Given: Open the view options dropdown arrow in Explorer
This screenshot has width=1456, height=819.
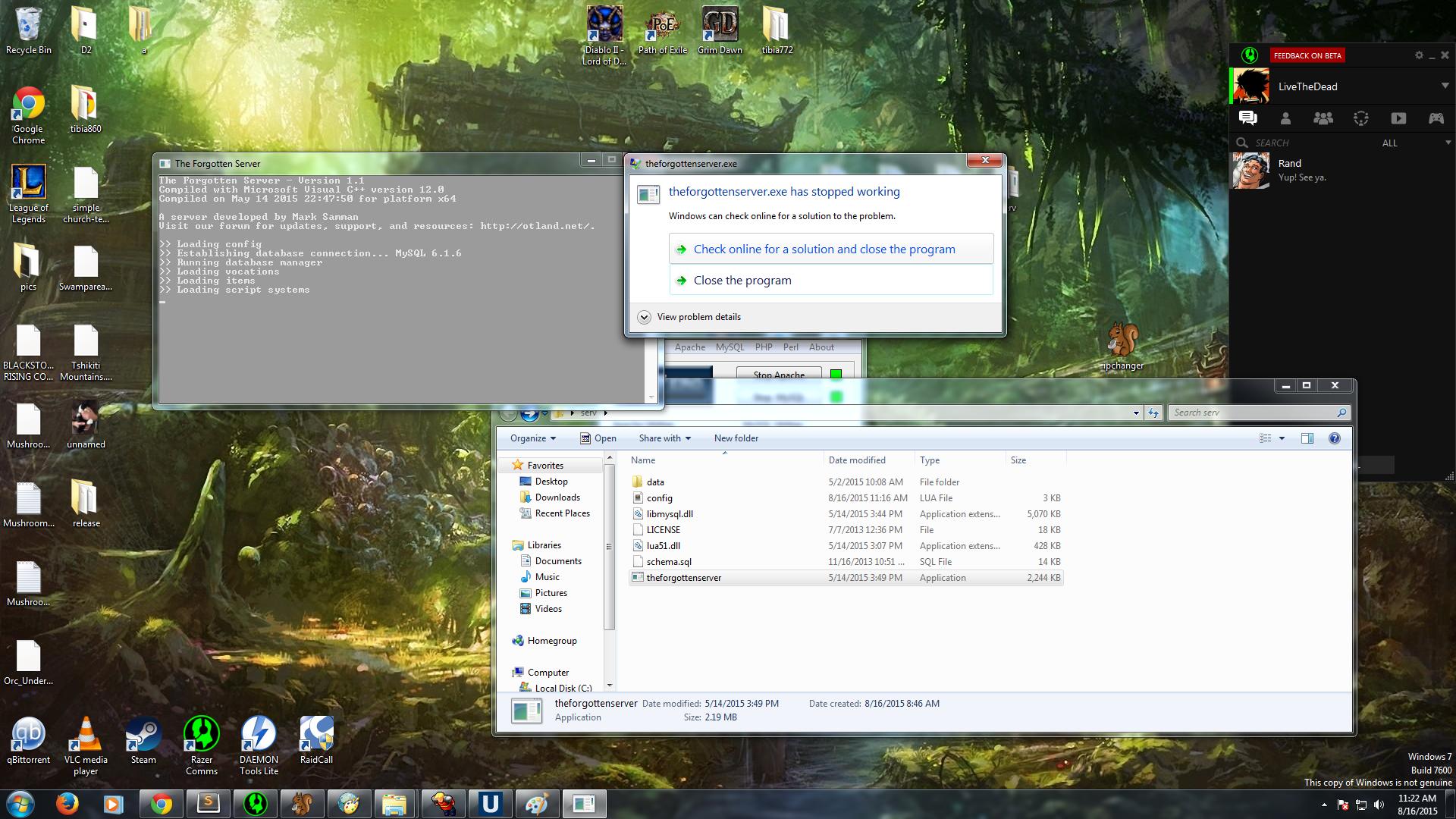Looking at the screenshot, I should point(1282,438).
